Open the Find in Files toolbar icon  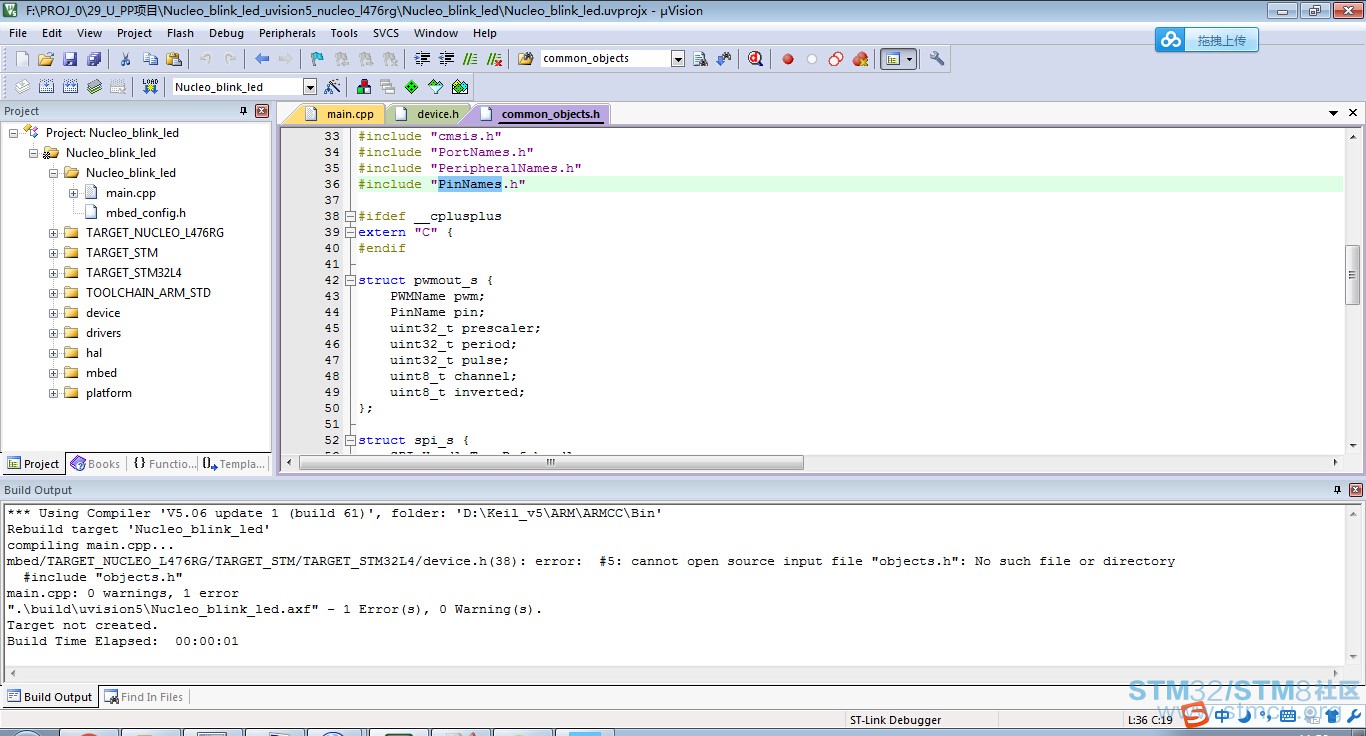[x=525, y=59]
